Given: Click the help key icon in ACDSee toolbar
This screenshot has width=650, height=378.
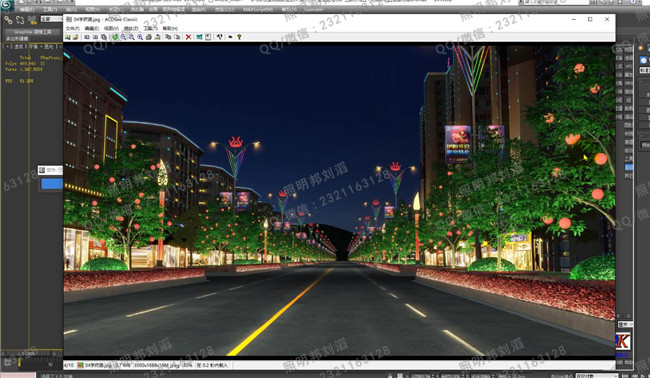Looking at the screenshot, I should 239,37.
